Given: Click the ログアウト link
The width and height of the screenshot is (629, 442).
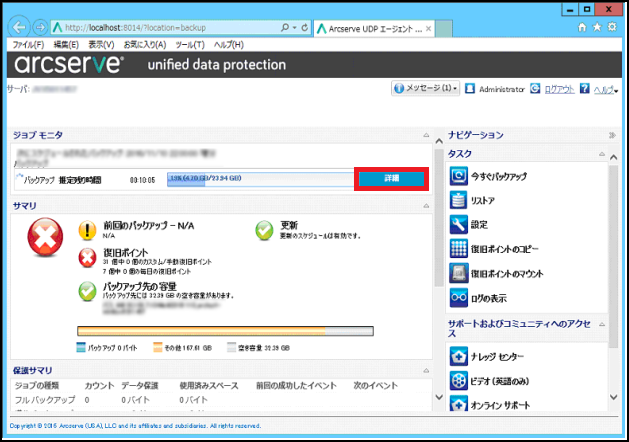Looking at the screenshot, I should (x=560, y=90).
